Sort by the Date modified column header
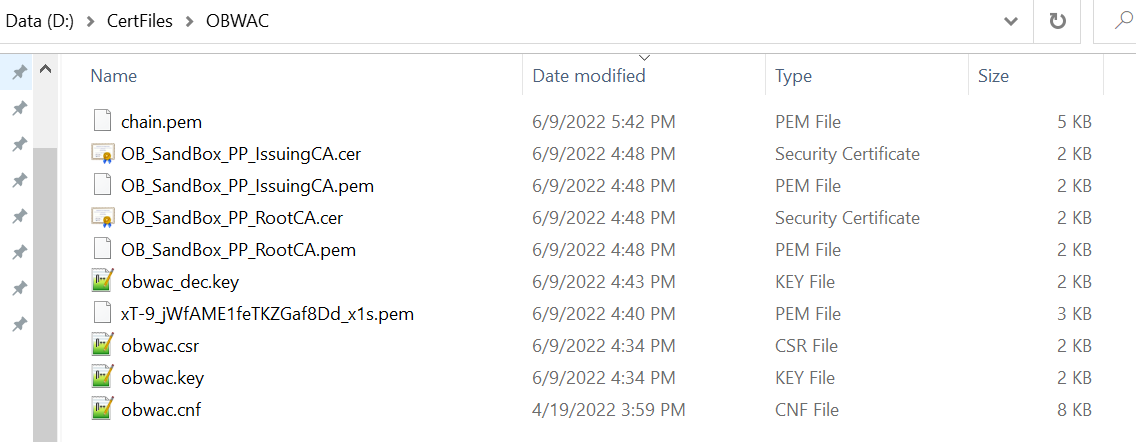 click(588, 76)
